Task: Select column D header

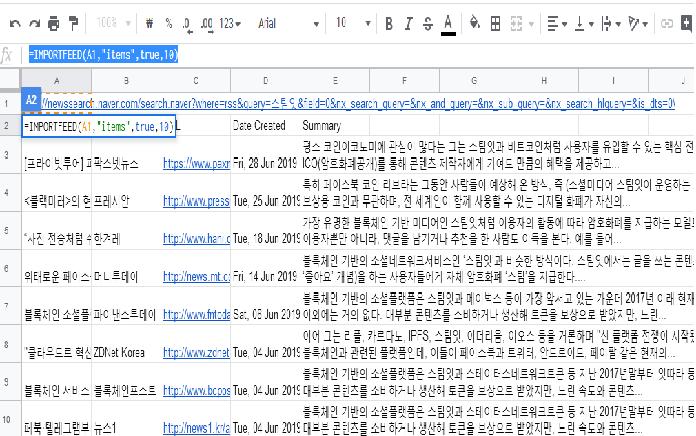Action: coord(265,80)
